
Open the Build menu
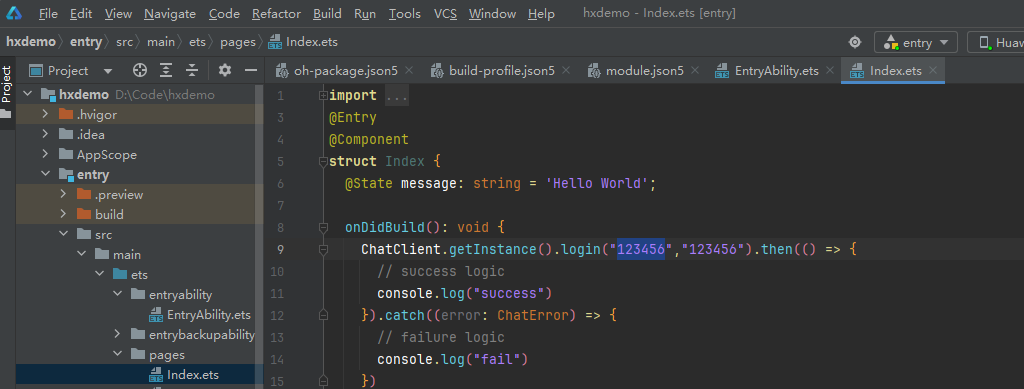[327, 14]
